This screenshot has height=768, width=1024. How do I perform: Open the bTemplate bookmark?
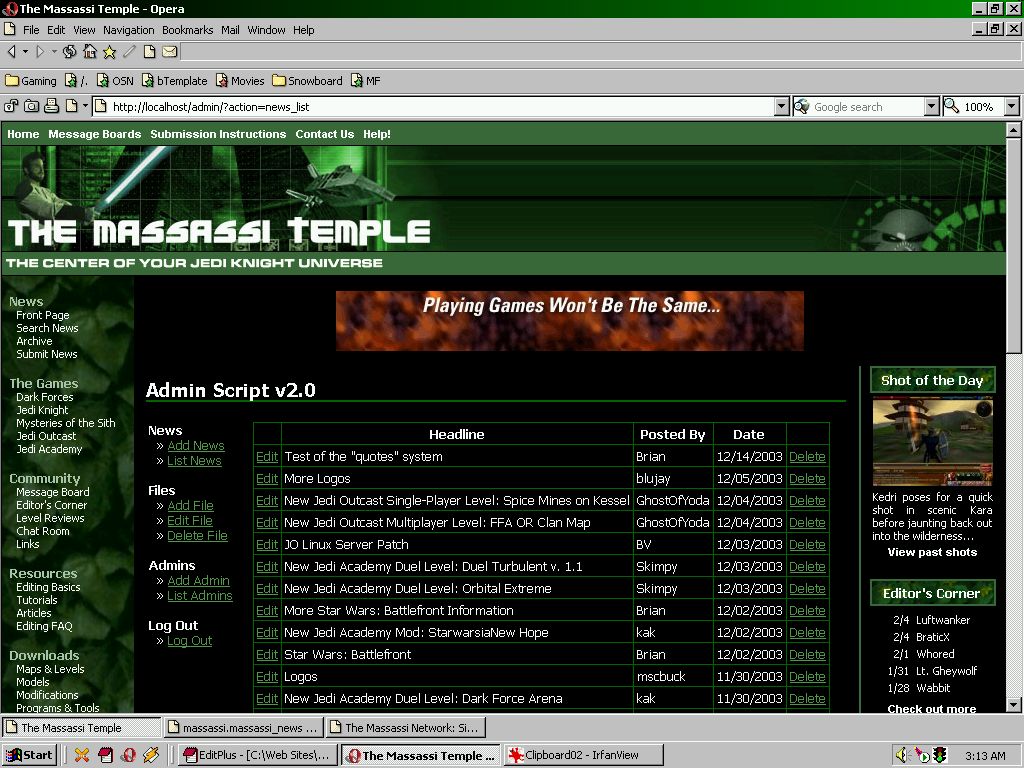pos(174,81)
